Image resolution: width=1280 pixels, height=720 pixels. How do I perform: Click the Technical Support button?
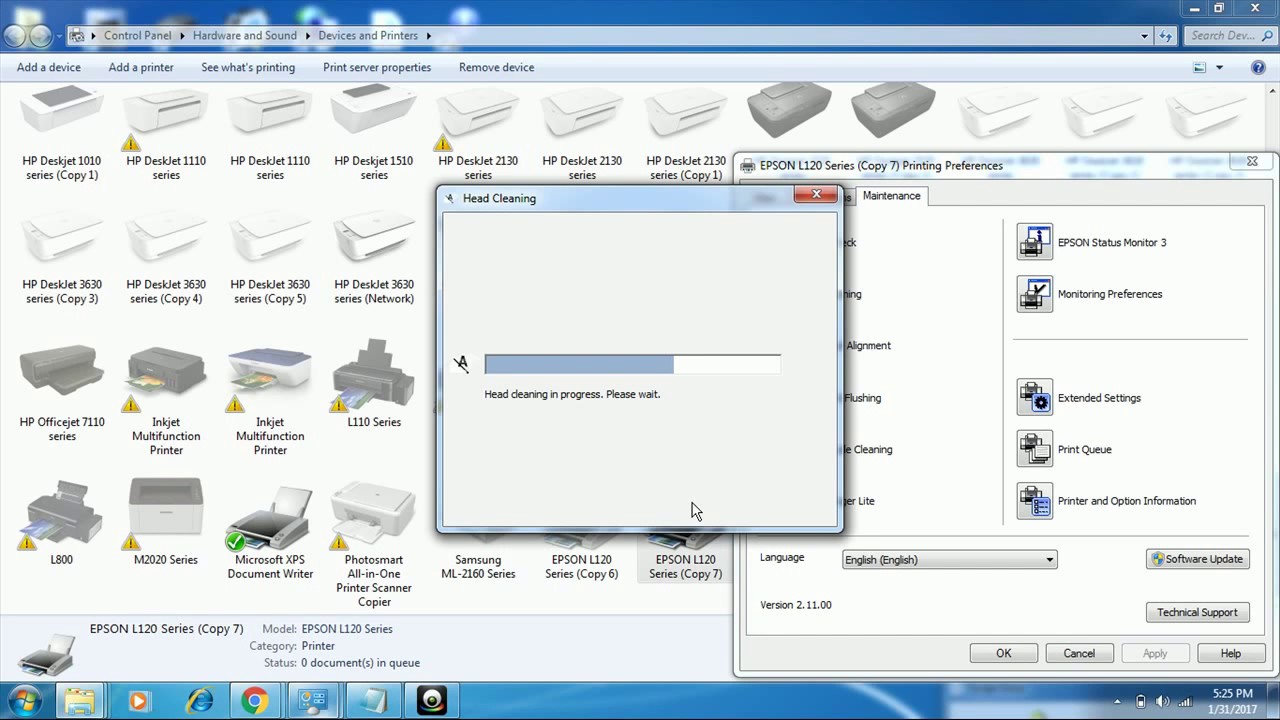tap(1198, 612)
